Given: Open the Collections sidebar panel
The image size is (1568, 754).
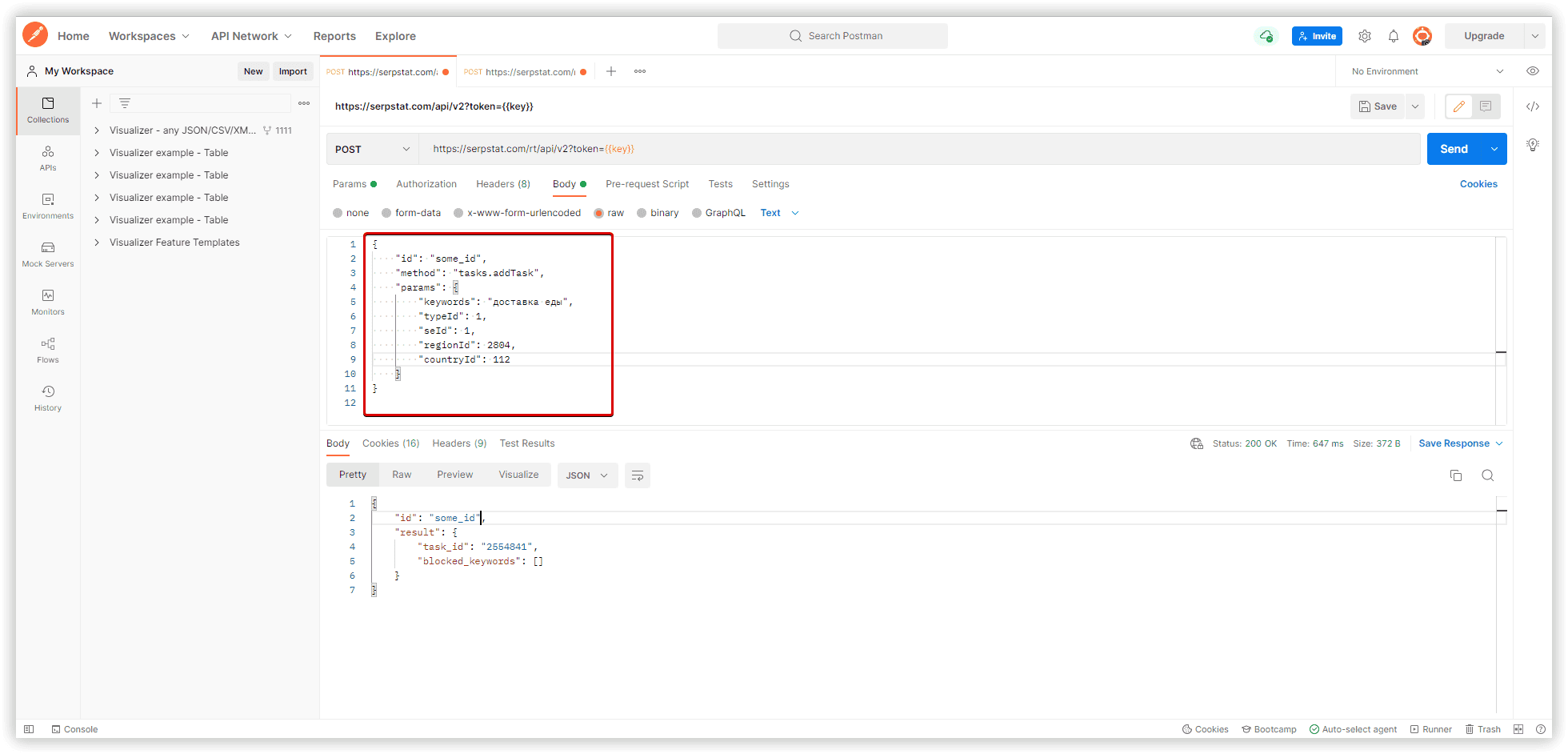Looking at the screenshot, I should (x=48, y=110).
